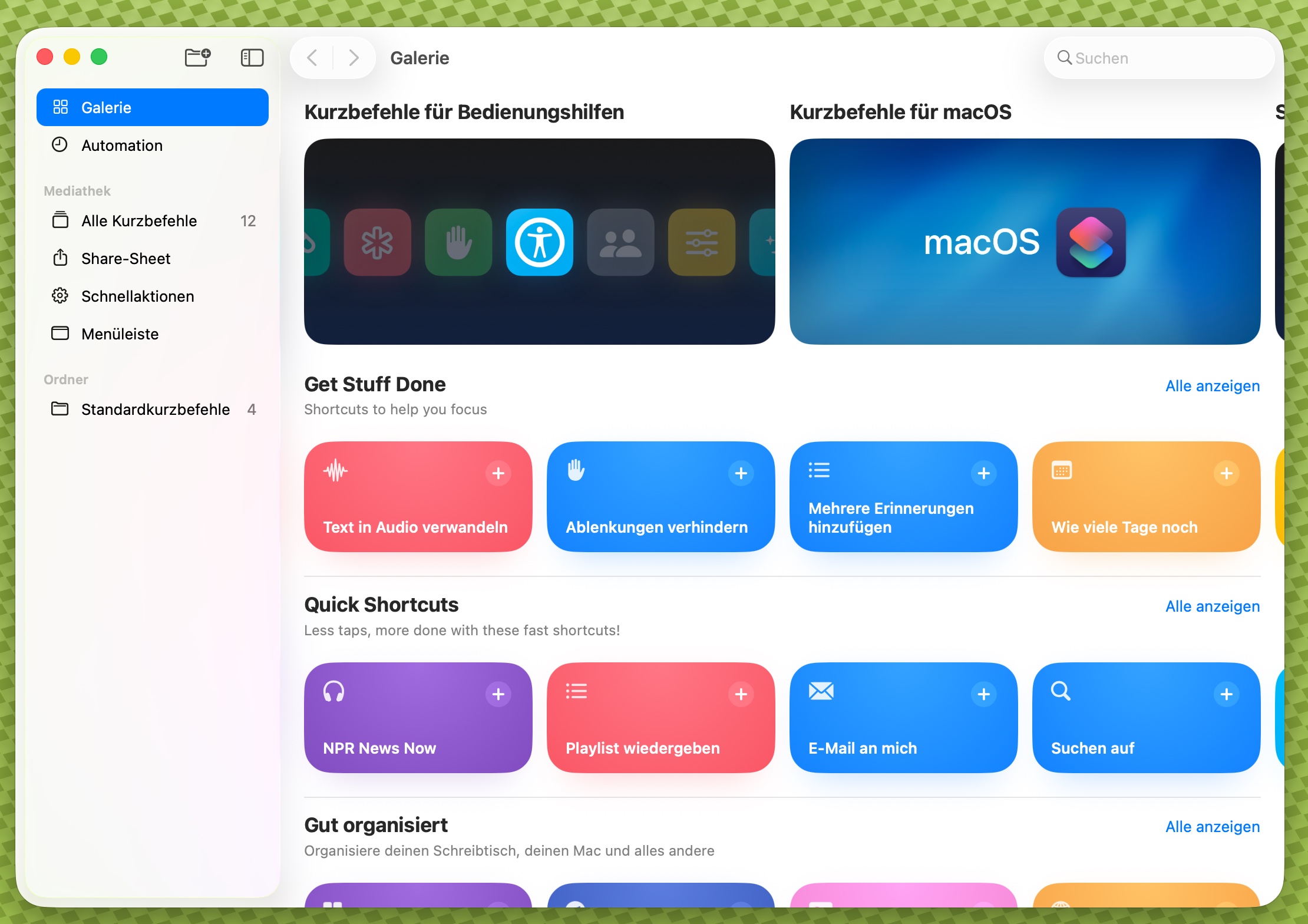Open Automation in the sidebar
The height and width of the screenshot is (924, 1308).
(x=153, y=145)
